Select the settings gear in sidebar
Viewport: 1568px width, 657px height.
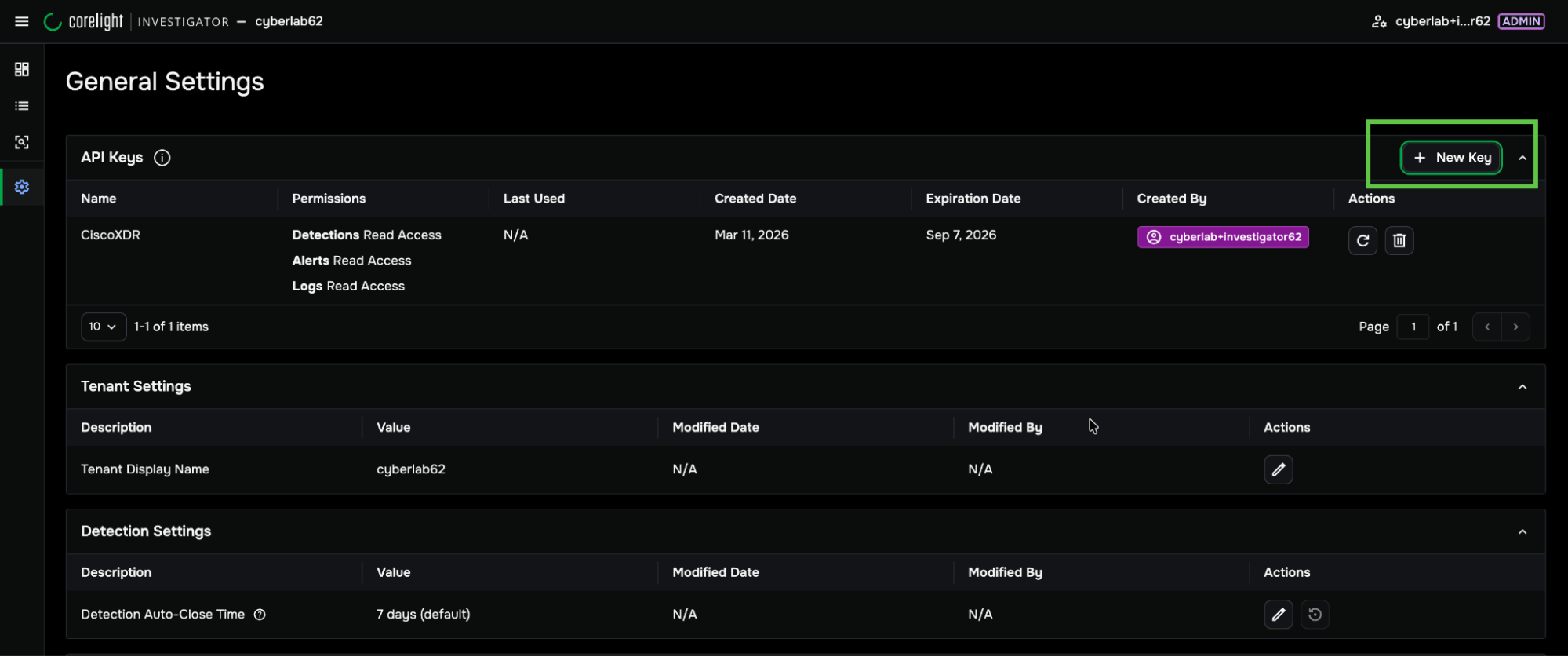(x=22, y=187)
